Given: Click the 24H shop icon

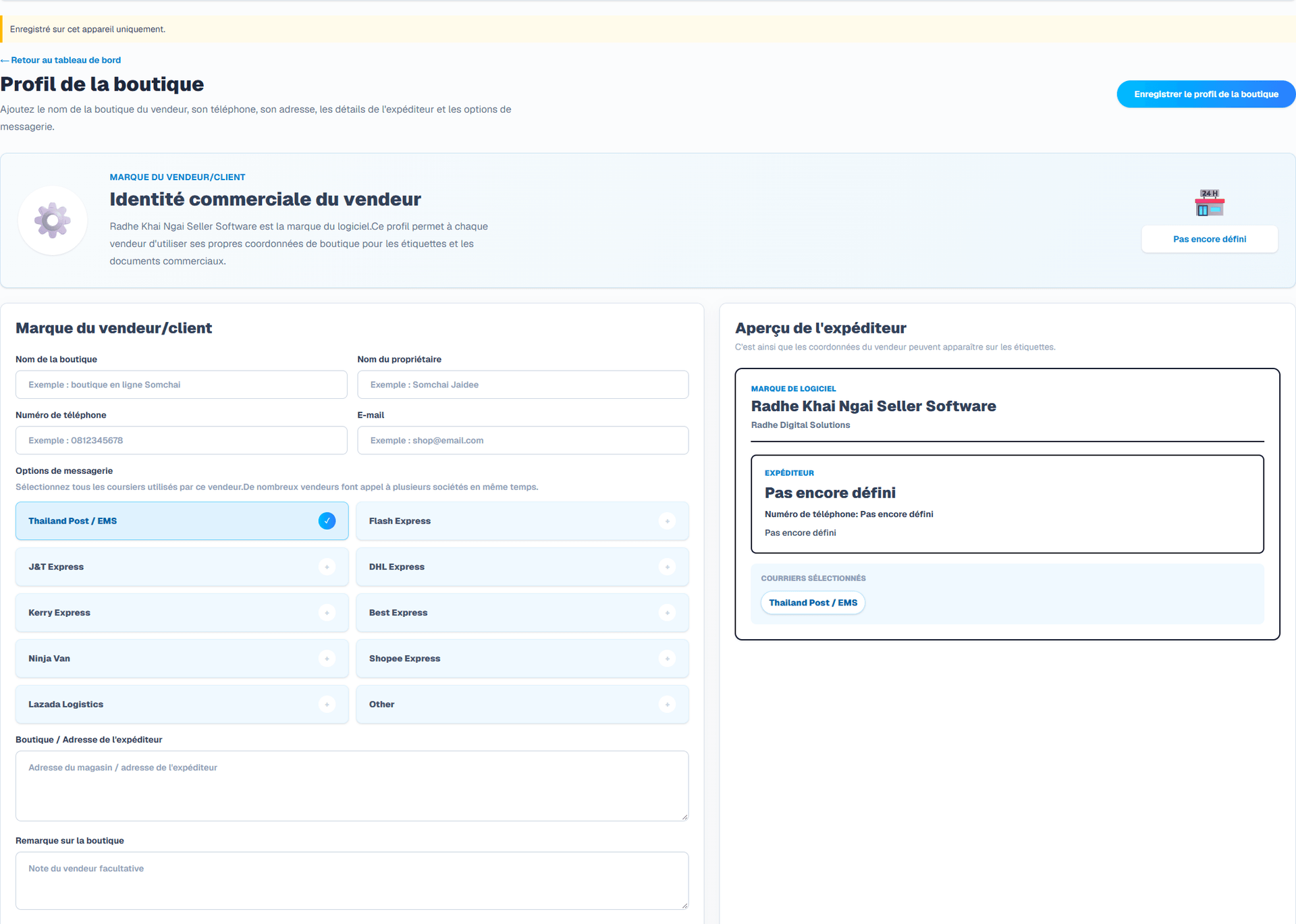Looking at the screenshot, I should [1210, 202].
